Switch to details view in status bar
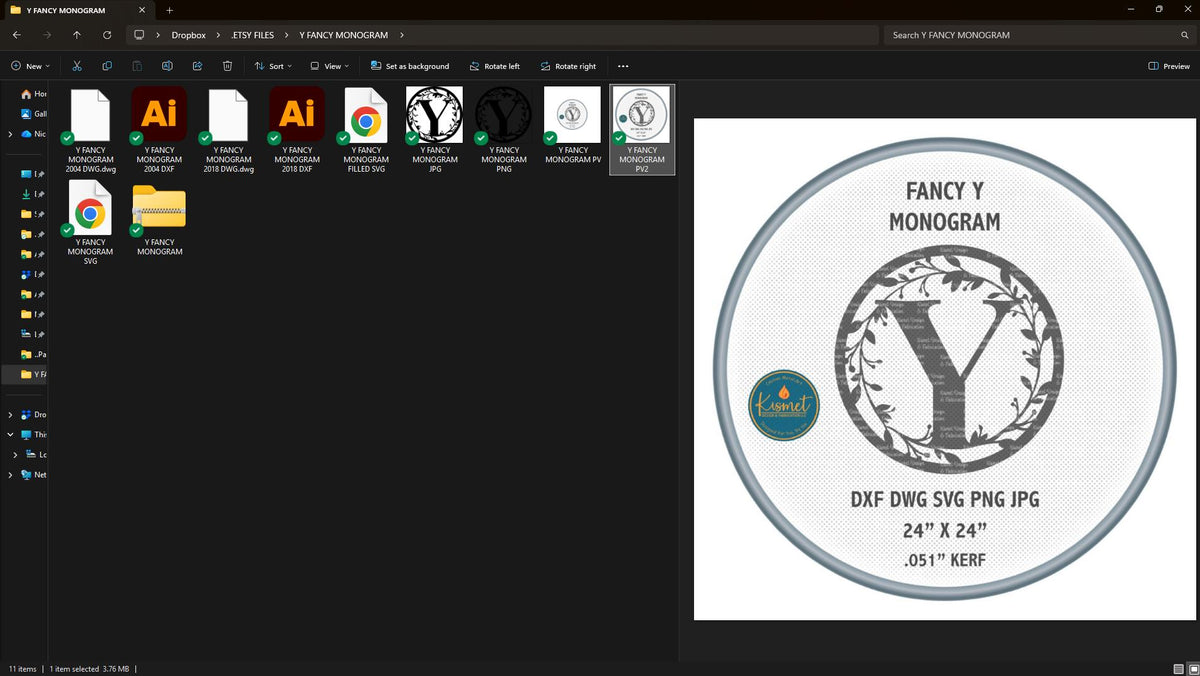This screenshot has width=1200, height=676. click(1178, 668)
